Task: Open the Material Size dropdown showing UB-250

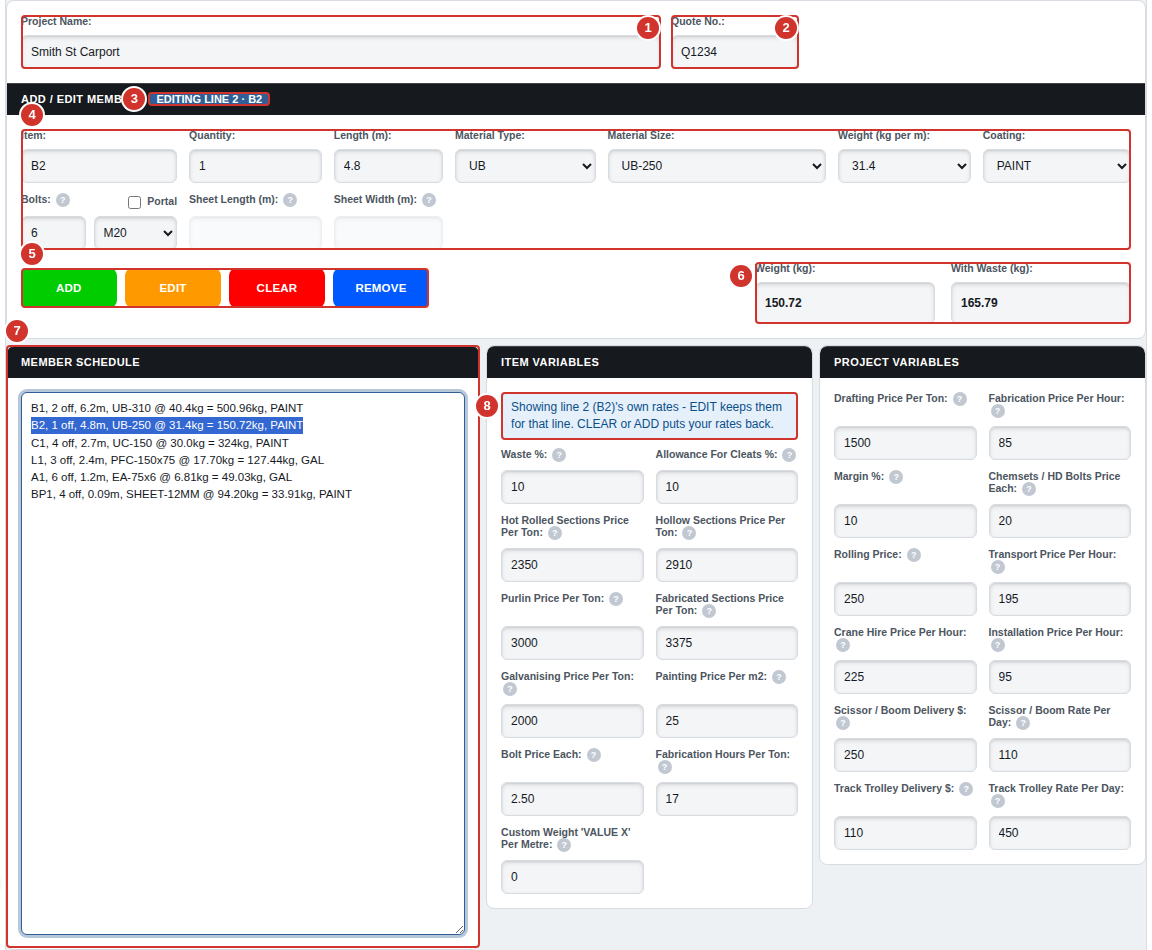Action: tap(716, 166)
